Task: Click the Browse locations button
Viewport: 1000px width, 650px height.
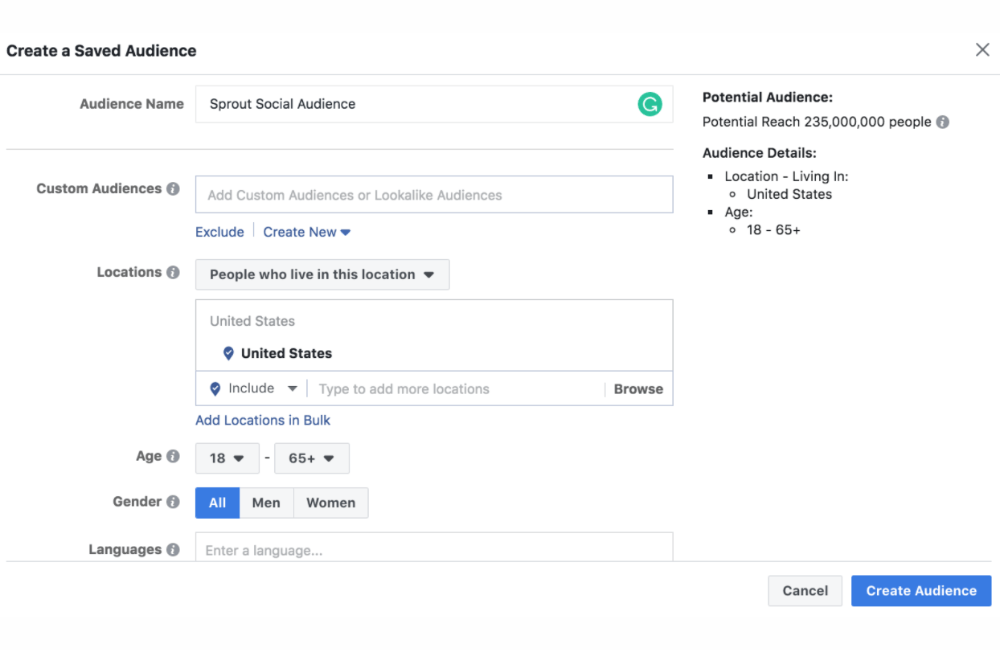Action: click(x=638, y=389)
